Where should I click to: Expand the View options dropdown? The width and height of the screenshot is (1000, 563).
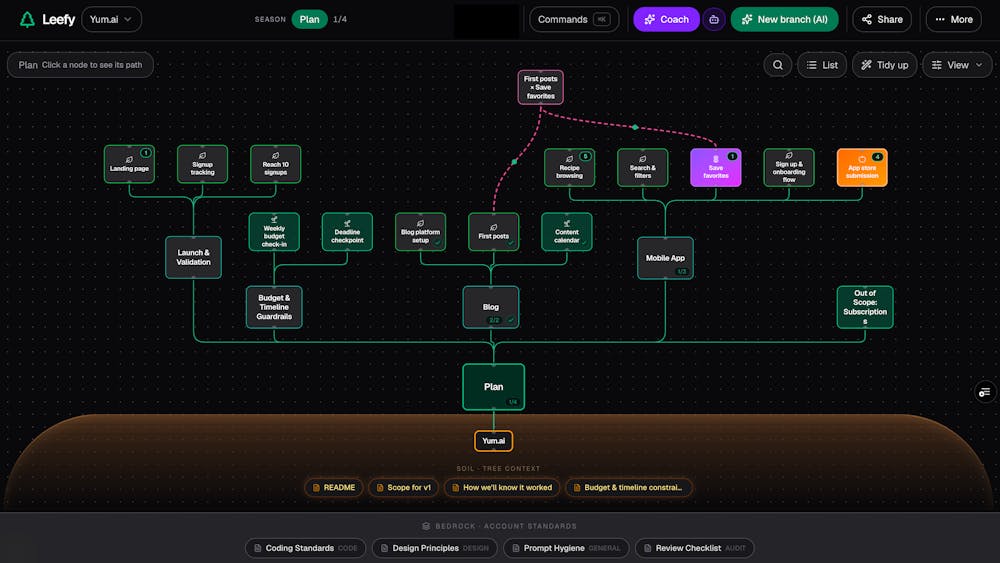[x=957, y=65]
